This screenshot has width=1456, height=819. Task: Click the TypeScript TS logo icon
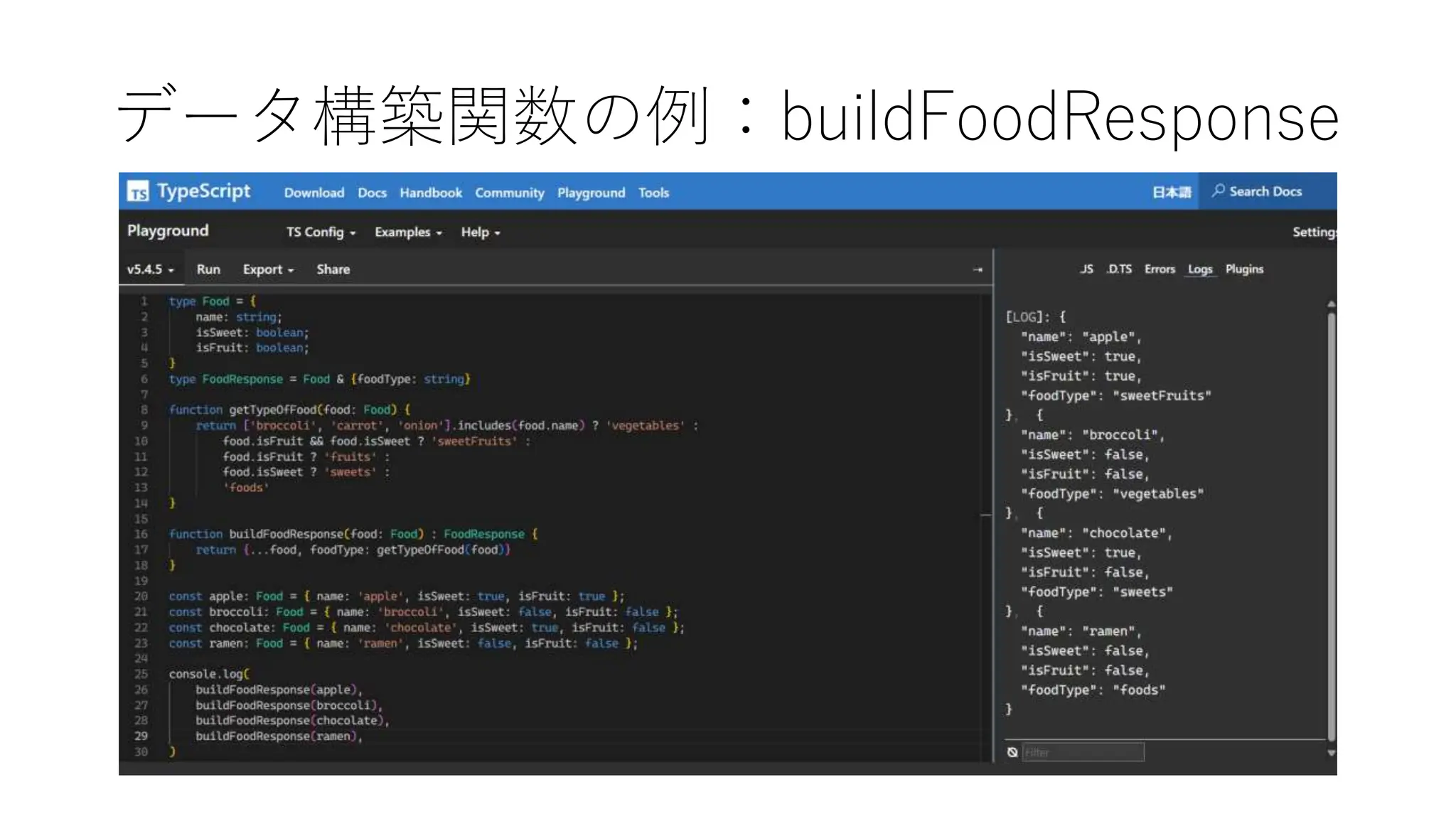pos(138,191)
